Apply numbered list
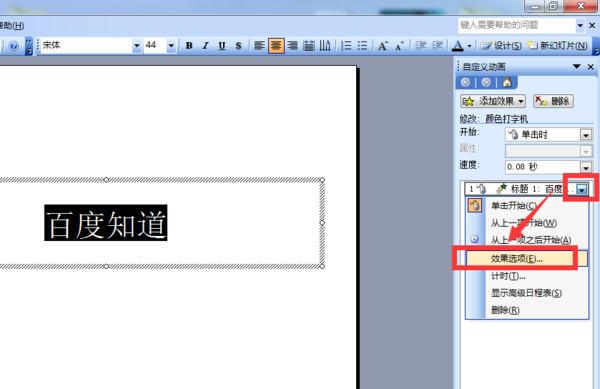This screenshot has width=600, height=389. 346,46
